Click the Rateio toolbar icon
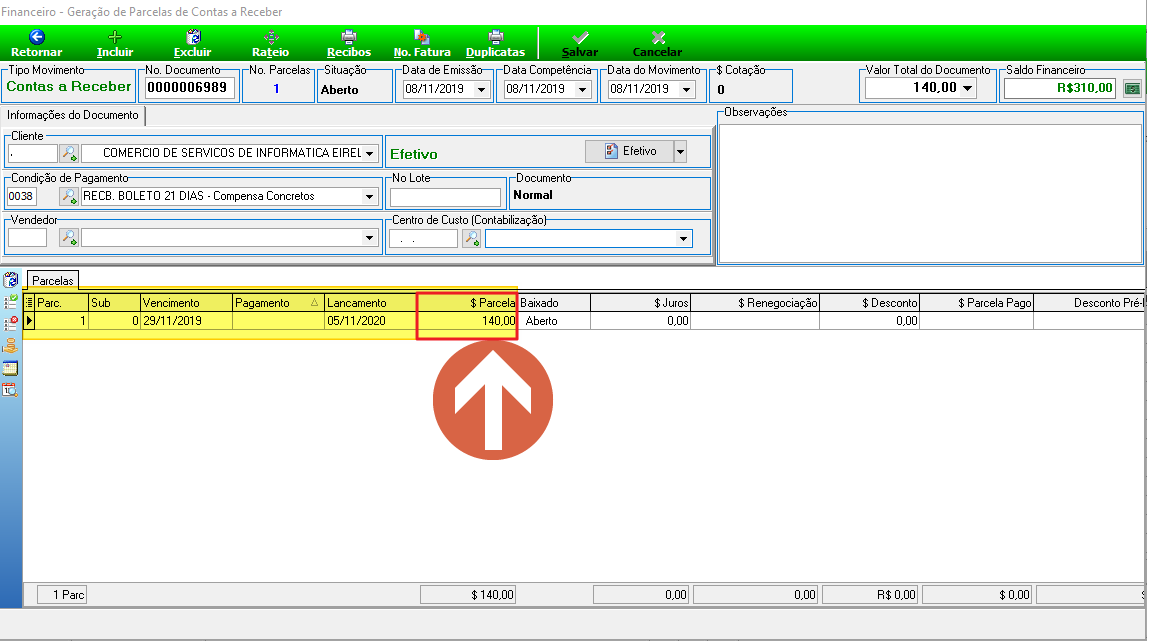1150x642 pixels. click(271, 37)
